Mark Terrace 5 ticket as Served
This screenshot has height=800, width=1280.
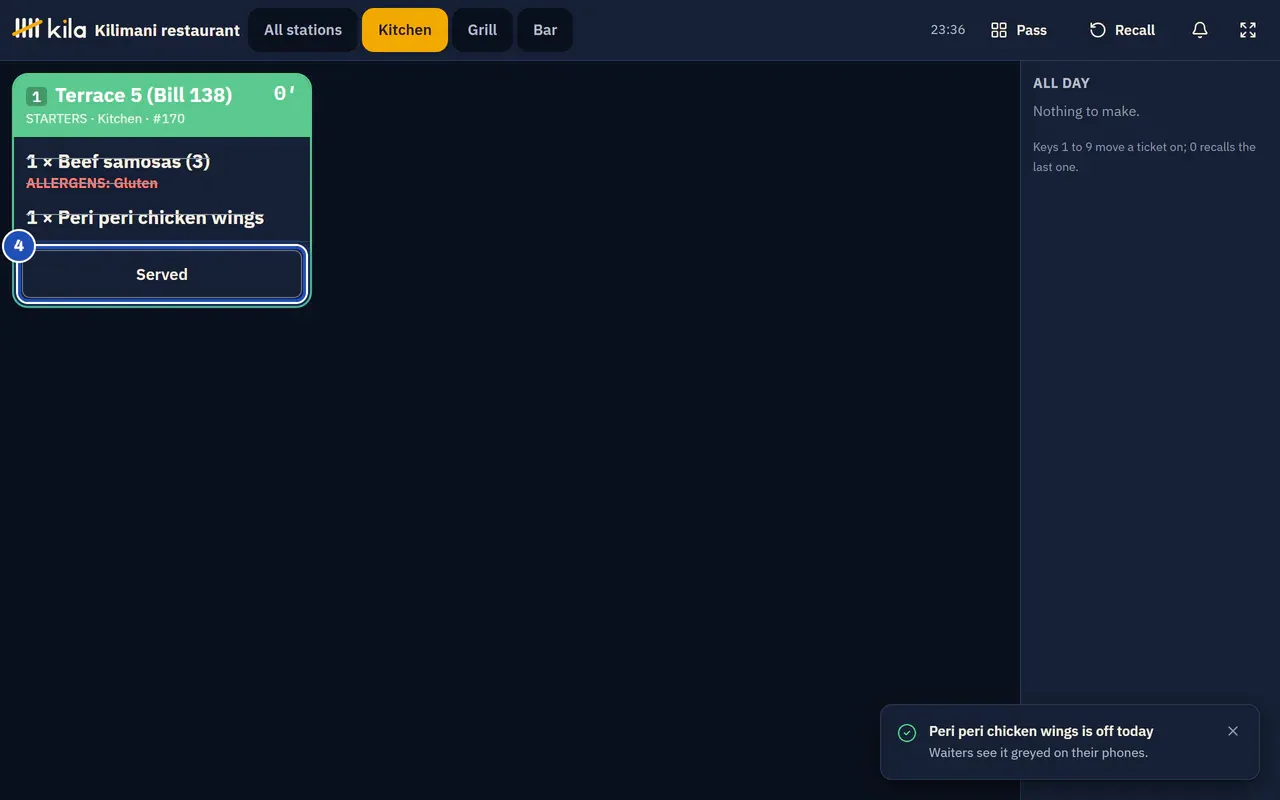162,274
